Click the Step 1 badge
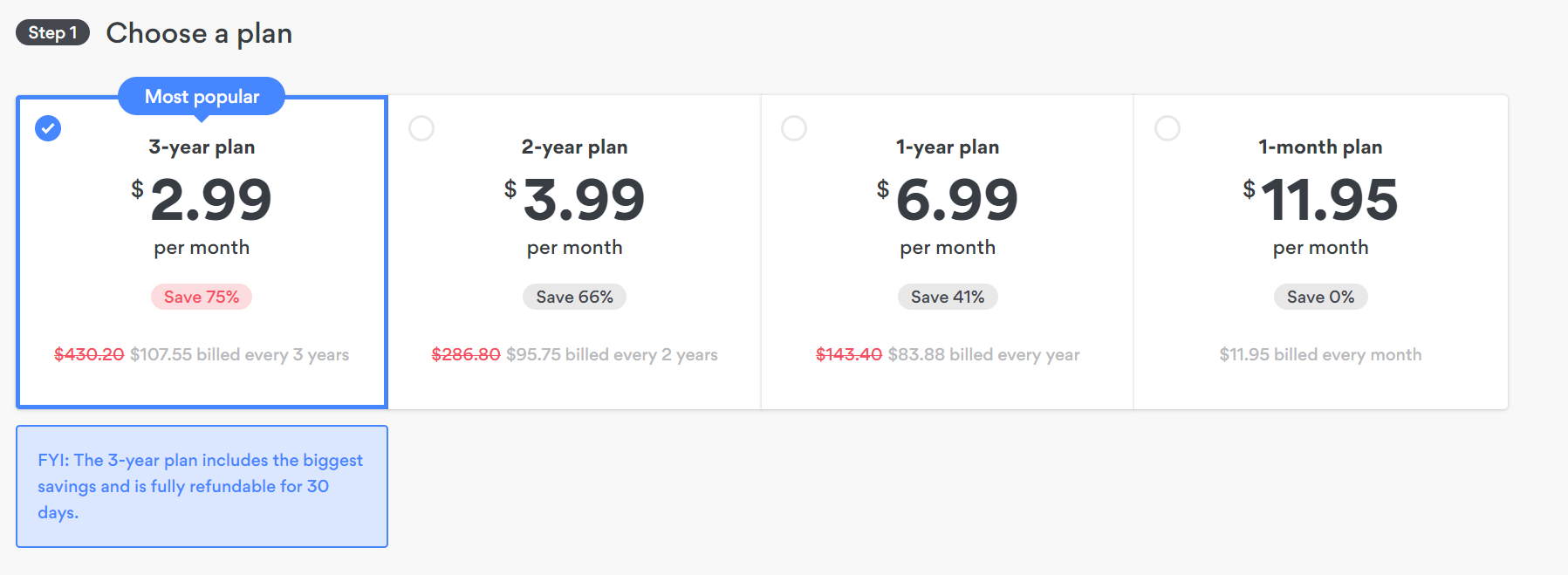Image resolution: width=1568 pixels, height=575 pixels. (52, 33)
